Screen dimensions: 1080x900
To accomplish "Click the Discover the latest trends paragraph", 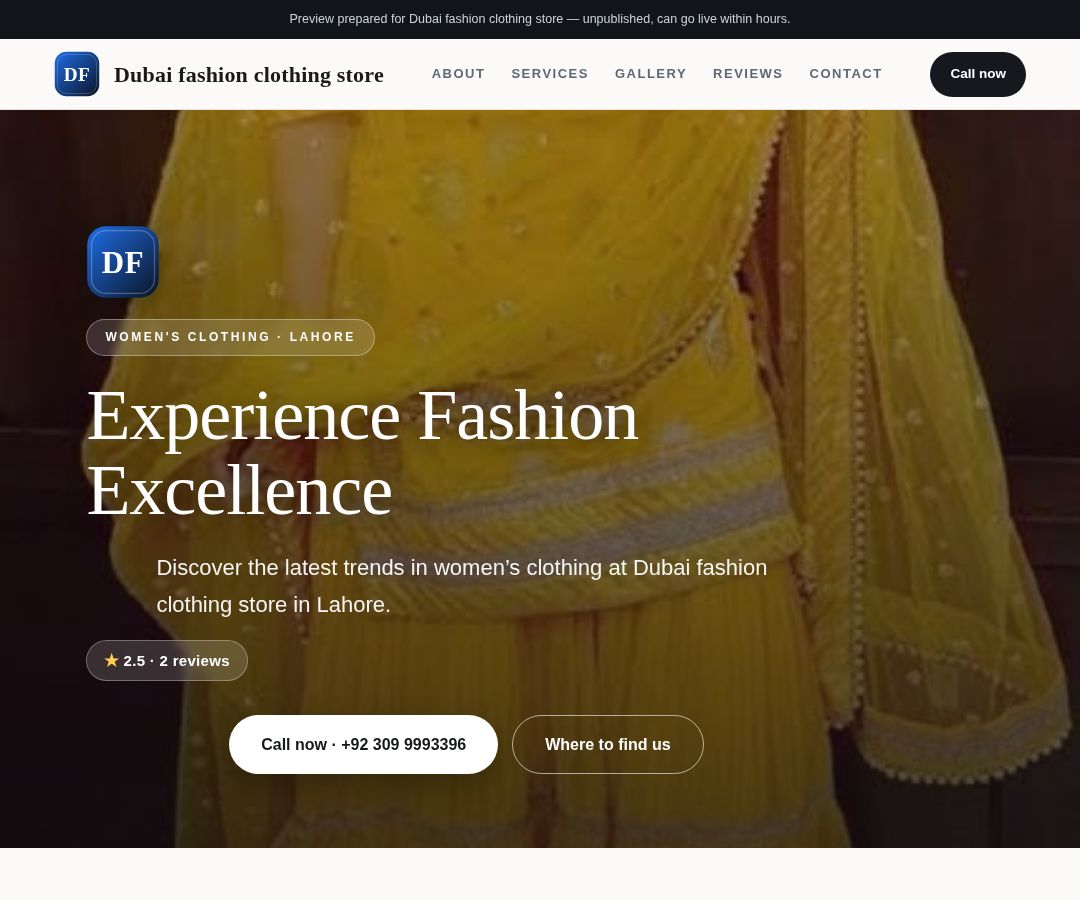I will click(461, 586).
